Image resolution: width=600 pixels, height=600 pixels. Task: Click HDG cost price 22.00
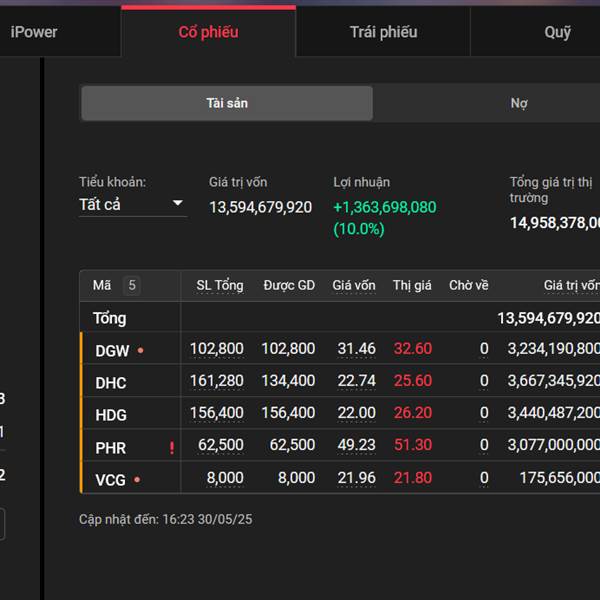pyautogui.click(x=357, y=413)
